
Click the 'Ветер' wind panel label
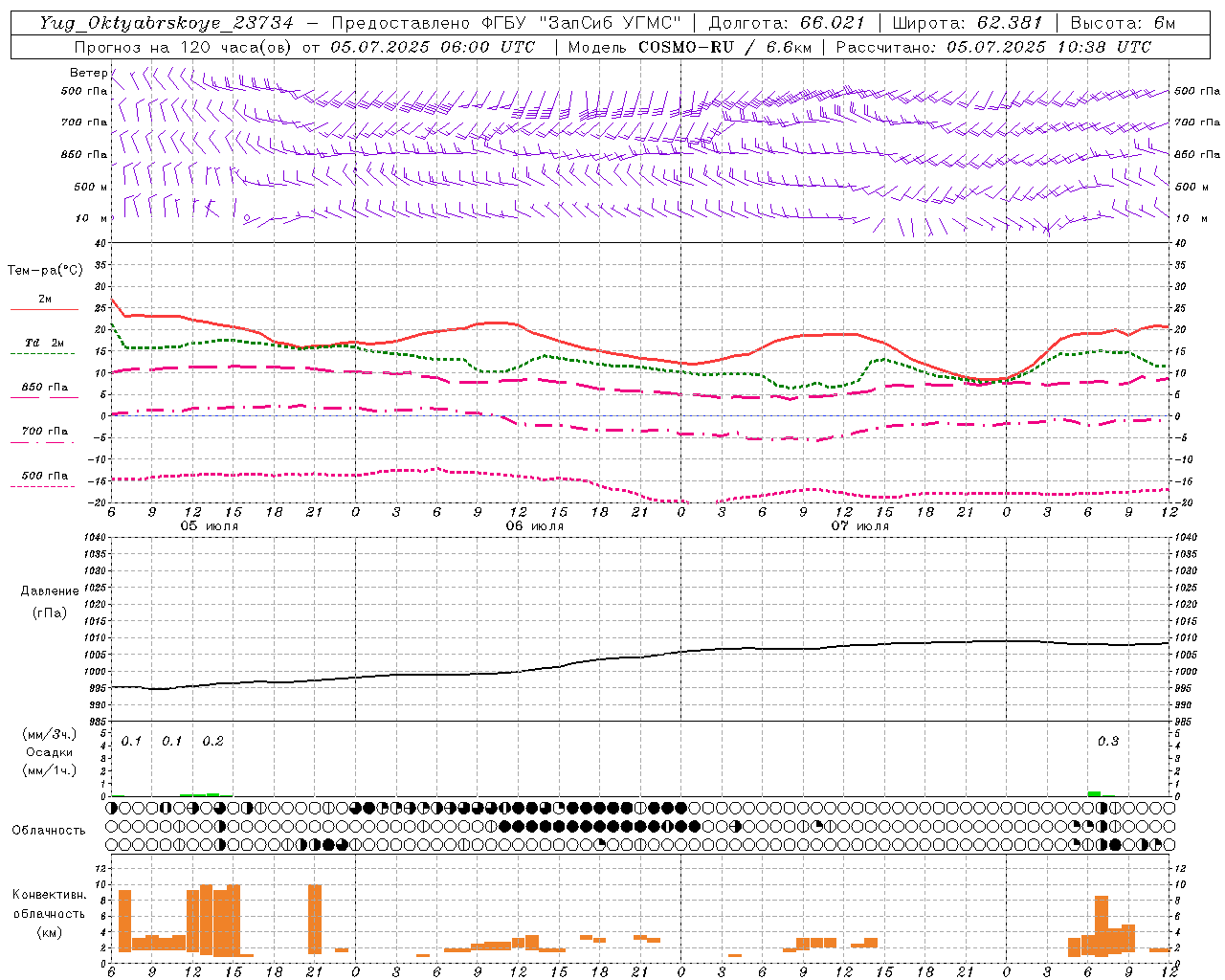pyautogui.click(x=88, y=73)
